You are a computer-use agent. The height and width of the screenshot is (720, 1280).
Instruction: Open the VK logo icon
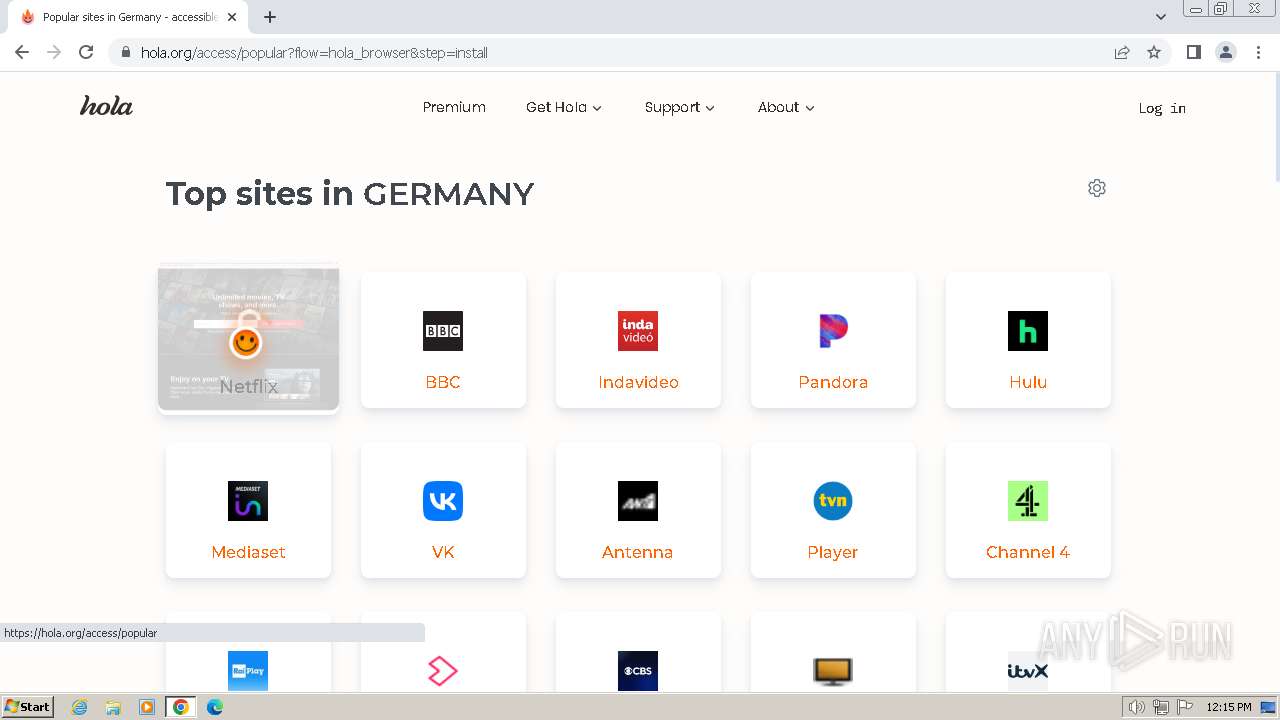[443, 501]
